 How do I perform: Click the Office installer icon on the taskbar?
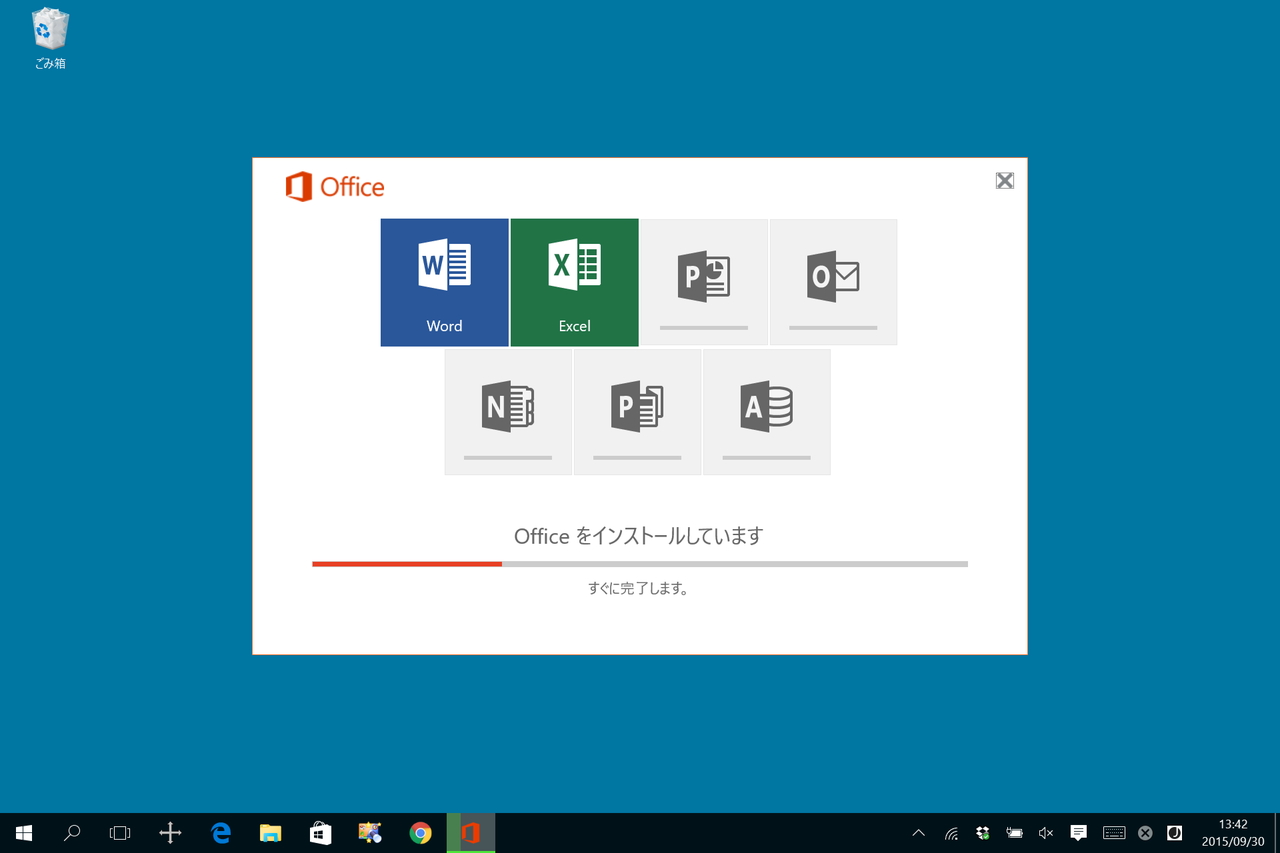(x=470, y=832)
